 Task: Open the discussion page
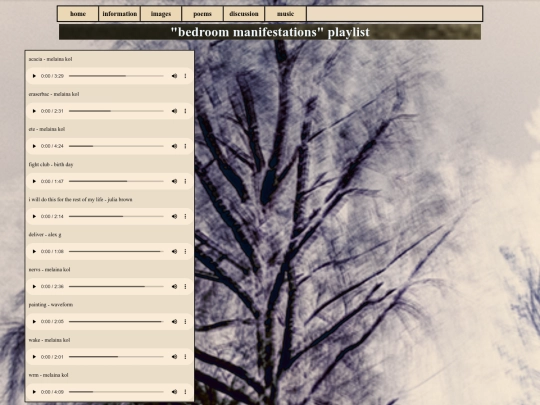[244, 14]
